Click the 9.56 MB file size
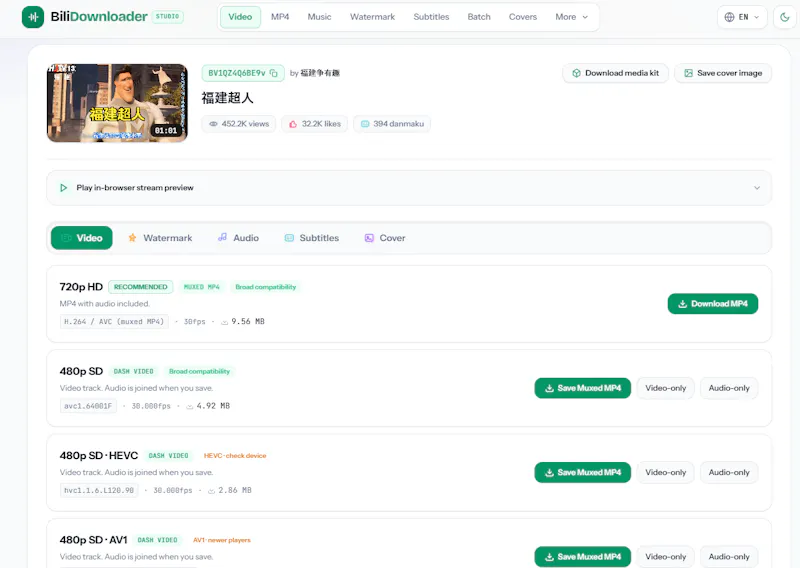Screen dimensions: 800x568 coord(248,322)
